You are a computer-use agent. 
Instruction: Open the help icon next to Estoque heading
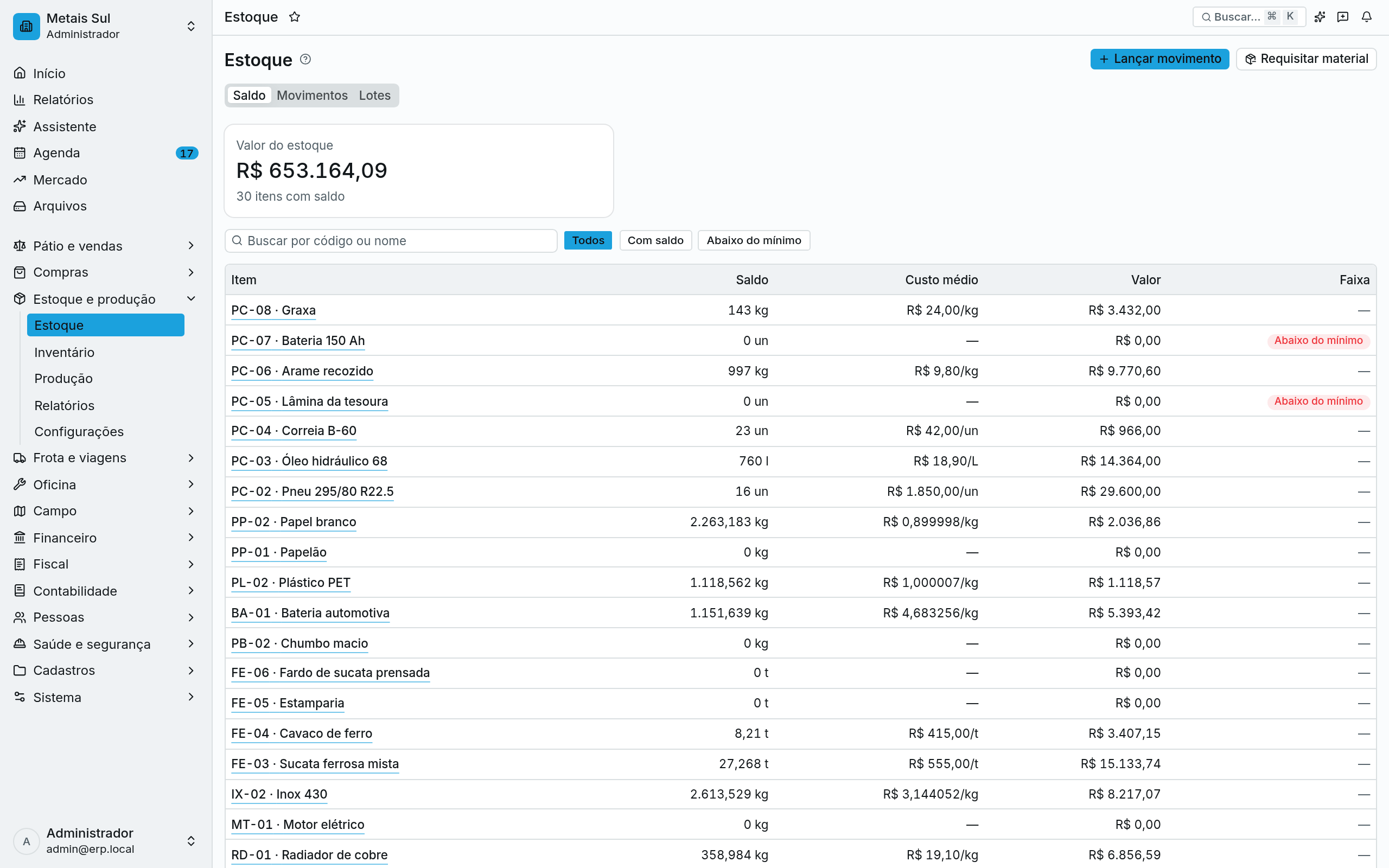[x=305, y=59]
